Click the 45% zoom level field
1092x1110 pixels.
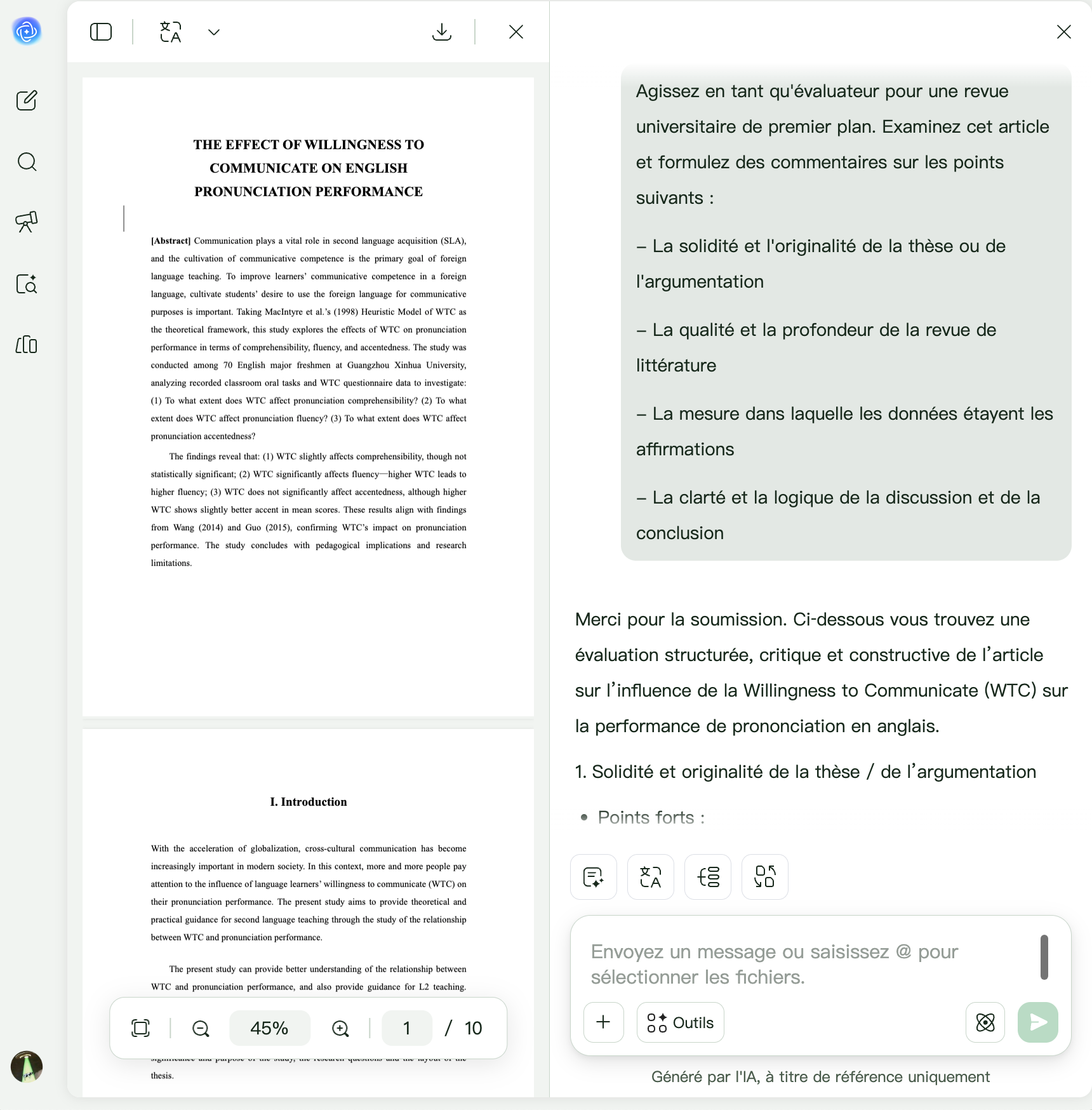[x=270, y=1028]
